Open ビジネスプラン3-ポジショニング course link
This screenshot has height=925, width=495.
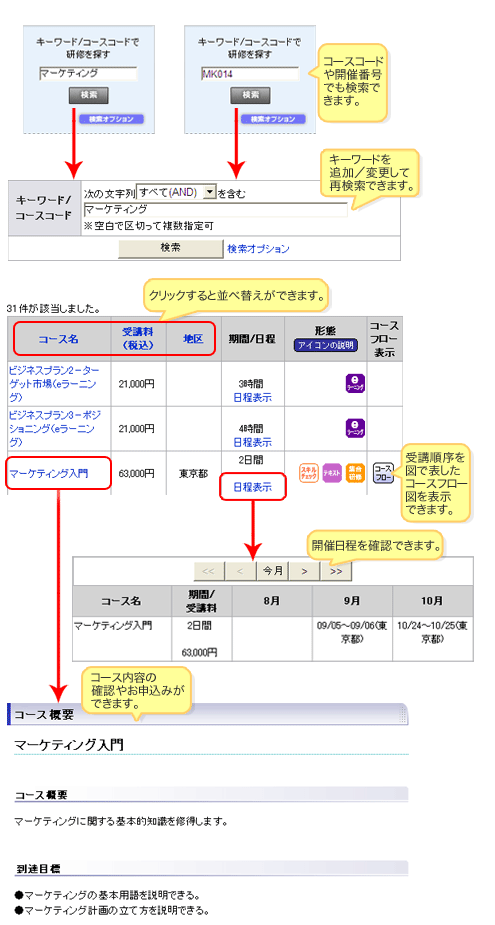click(54, 428)
